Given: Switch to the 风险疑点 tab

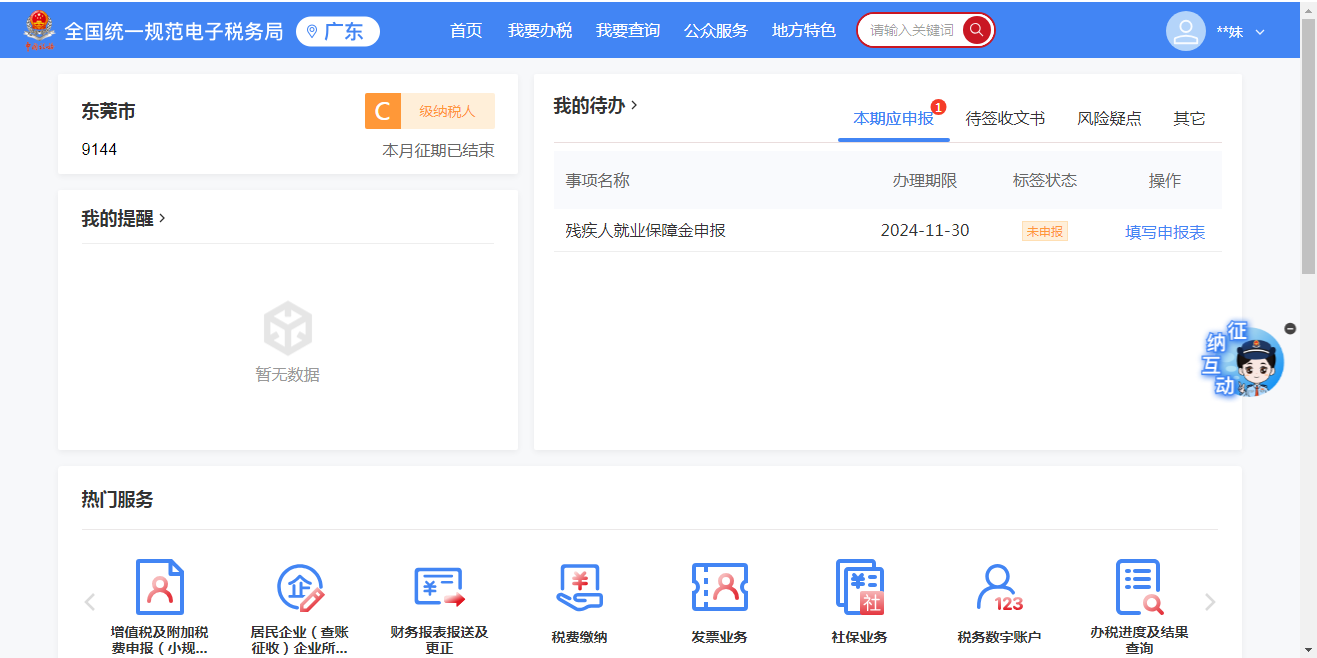Looking at the screenshot, I should pyautogui.click(x=1109, y=119).
